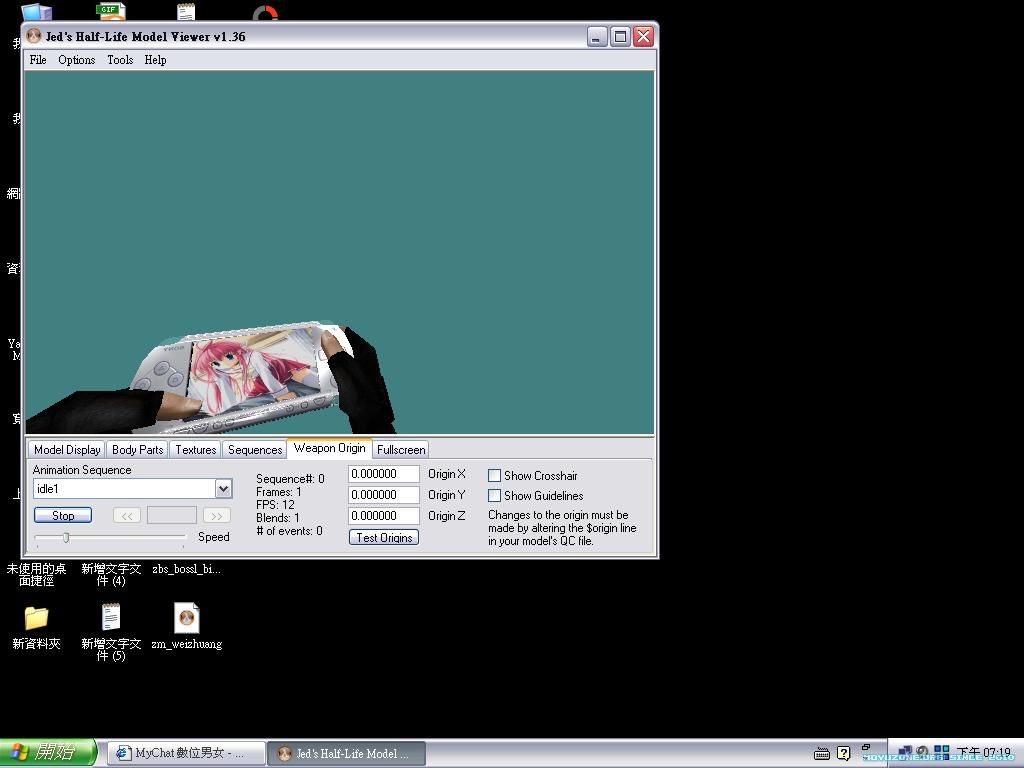Enable the Show Guidelines checkbox
The width and height of the screenshot is (1024, 768).
coord(494,496)
